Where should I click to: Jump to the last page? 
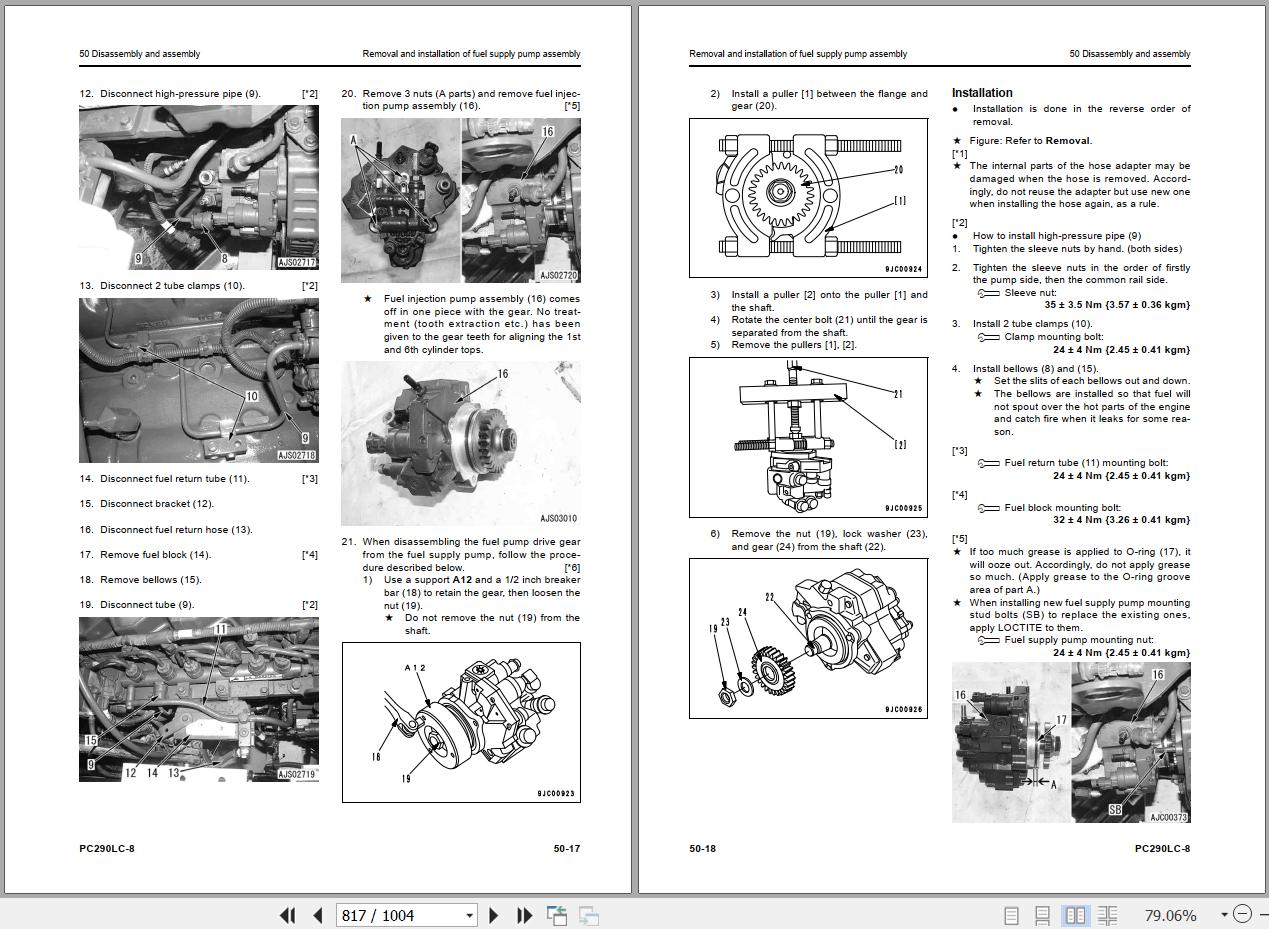524,915
